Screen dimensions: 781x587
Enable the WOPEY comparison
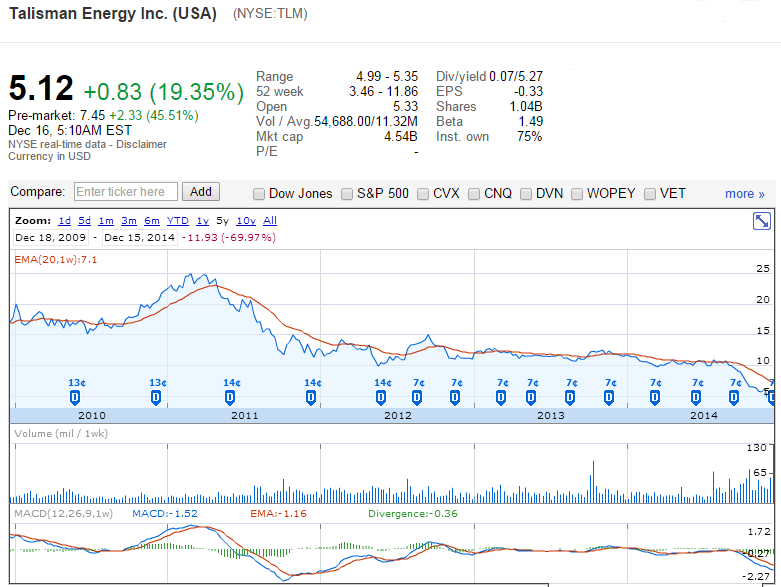(x=577, y=194)
